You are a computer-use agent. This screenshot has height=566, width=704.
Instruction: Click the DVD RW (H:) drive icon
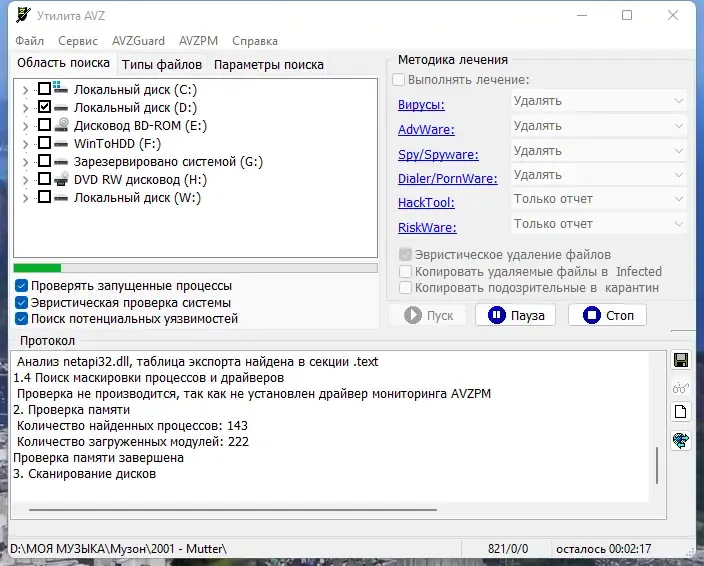pyautogui.click(x=61, y=179)
